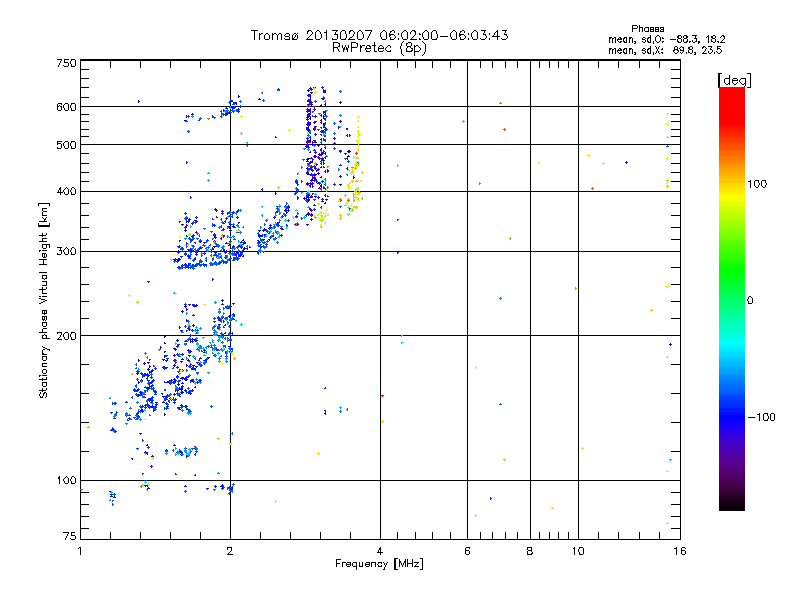Click y-axis tick label '750'
Screen dimensions: 800x600
66,63
